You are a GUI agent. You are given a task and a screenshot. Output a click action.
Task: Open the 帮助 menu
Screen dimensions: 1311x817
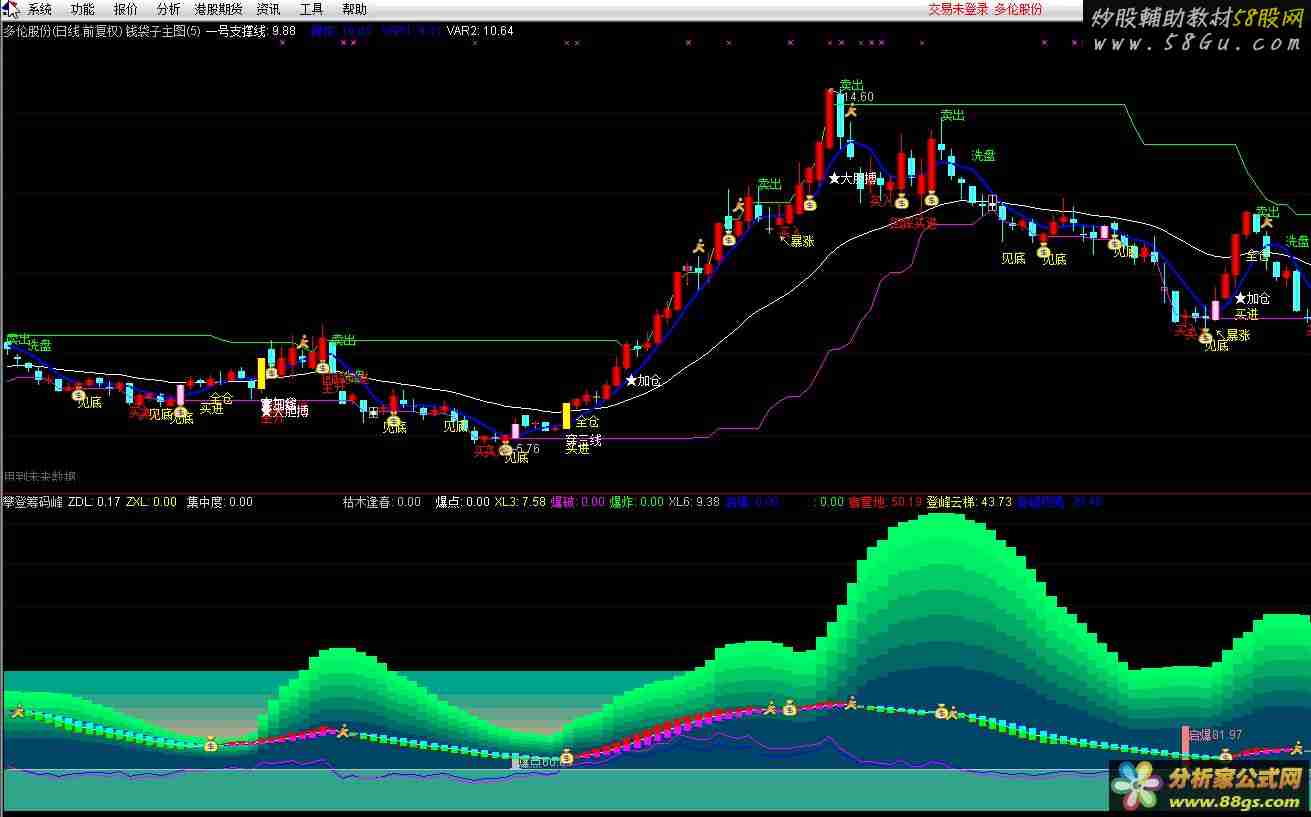[x=354, y=9]
